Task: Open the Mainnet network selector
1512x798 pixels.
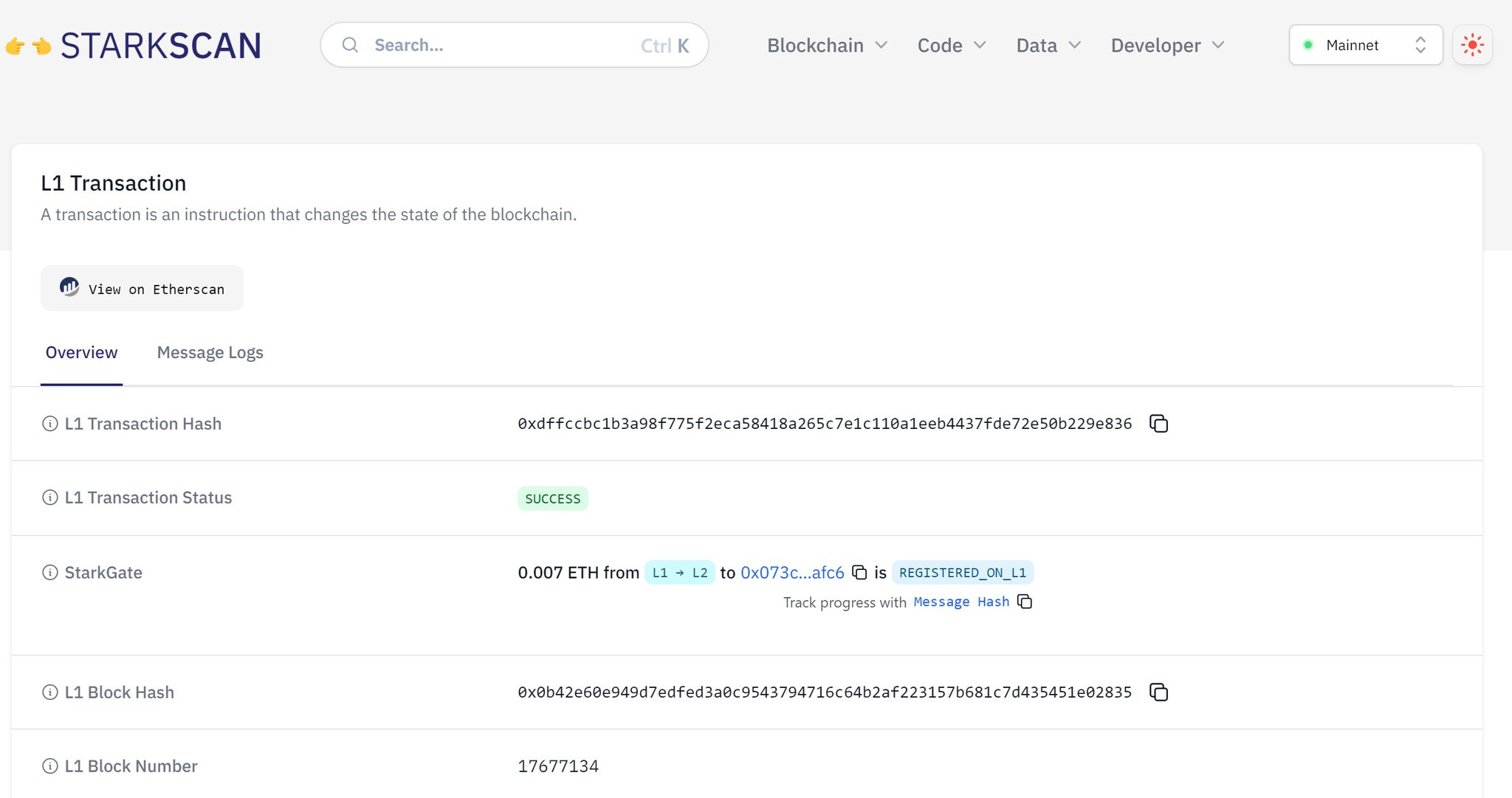Action: [x=1366, y=45]
